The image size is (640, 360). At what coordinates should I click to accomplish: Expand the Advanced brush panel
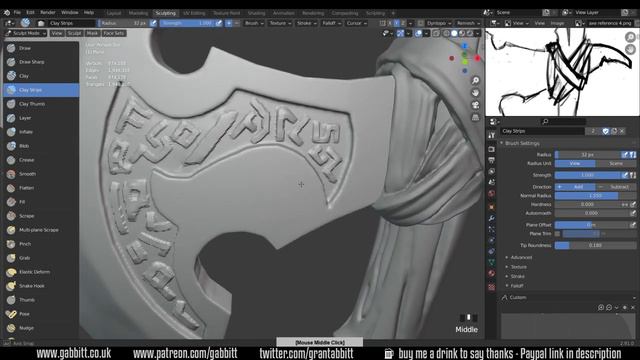coord(521,258)
